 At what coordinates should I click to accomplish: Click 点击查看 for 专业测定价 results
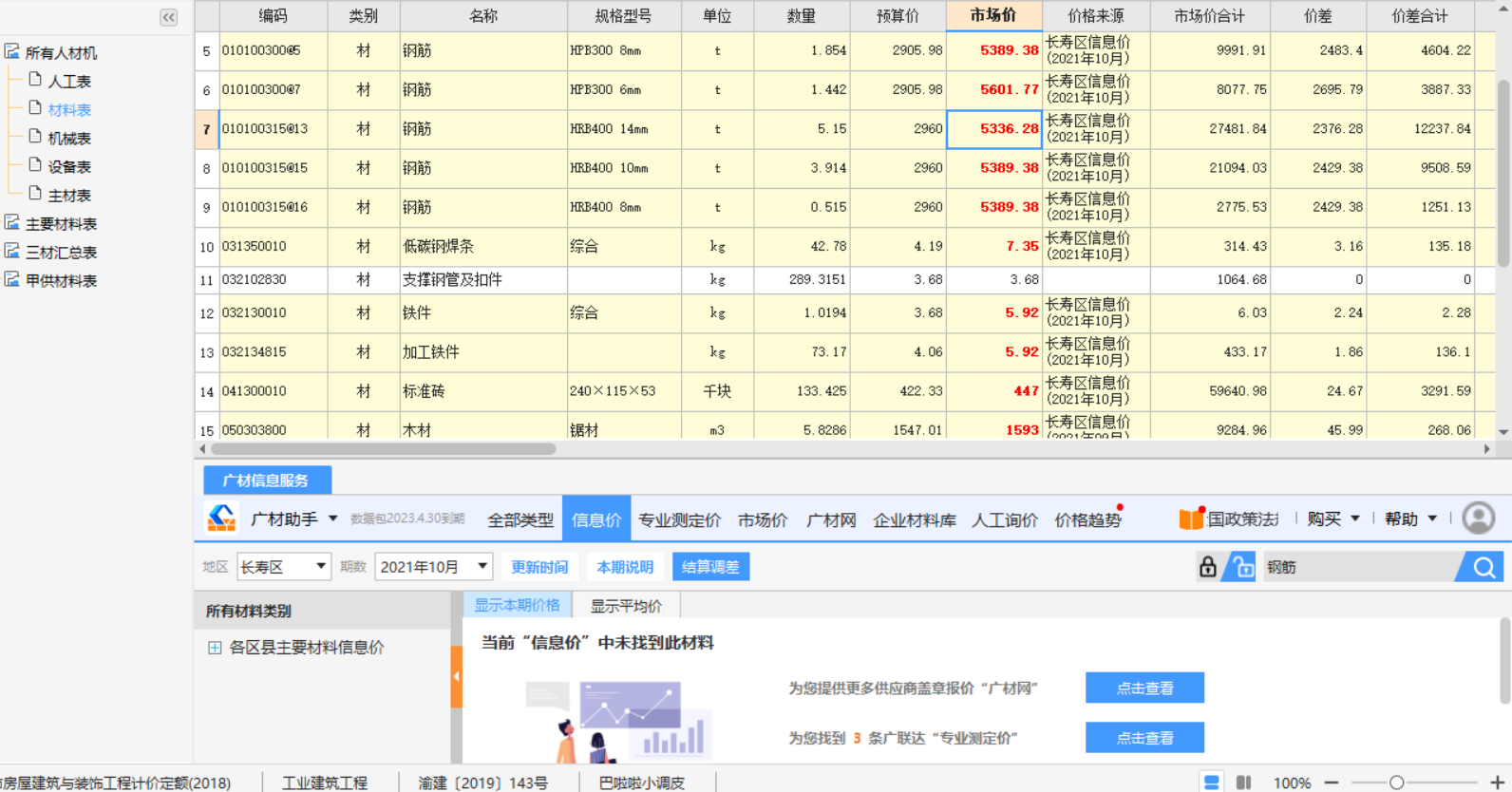pos(1144,738)
